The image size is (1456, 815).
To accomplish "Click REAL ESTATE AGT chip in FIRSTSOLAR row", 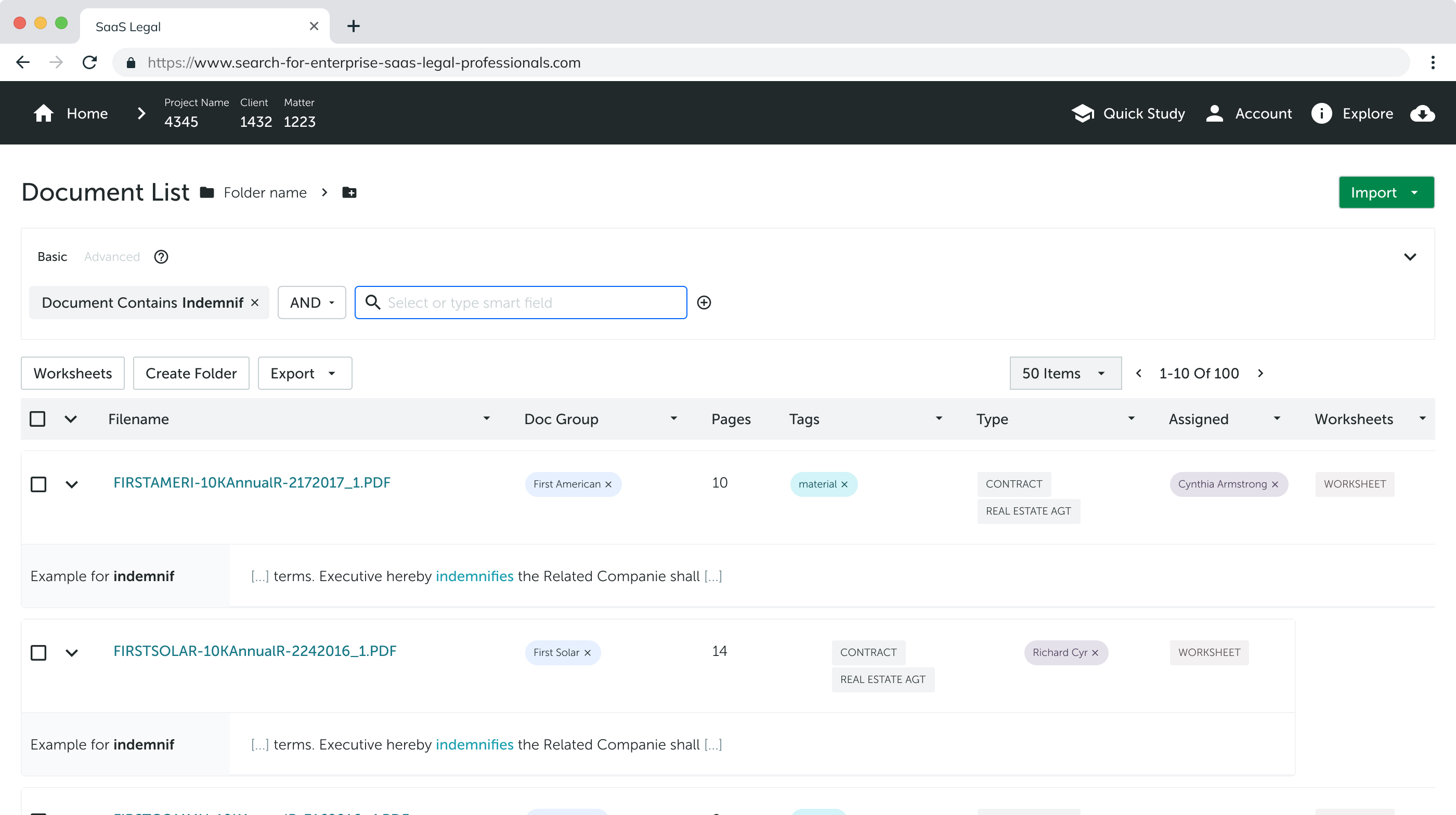I will (x=883, y=680).
